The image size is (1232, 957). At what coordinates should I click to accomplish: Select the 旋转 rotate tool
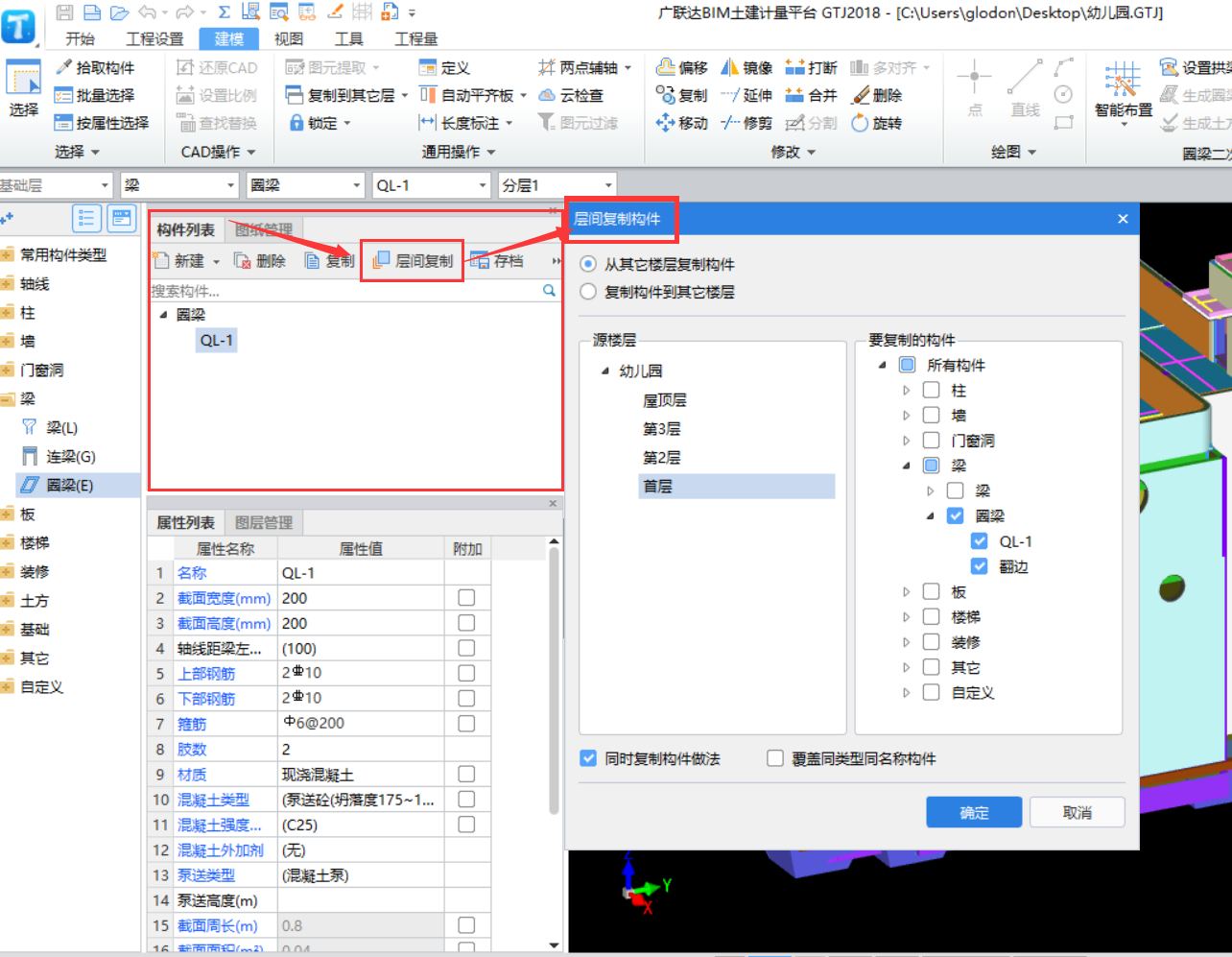[x=876, y=123]
